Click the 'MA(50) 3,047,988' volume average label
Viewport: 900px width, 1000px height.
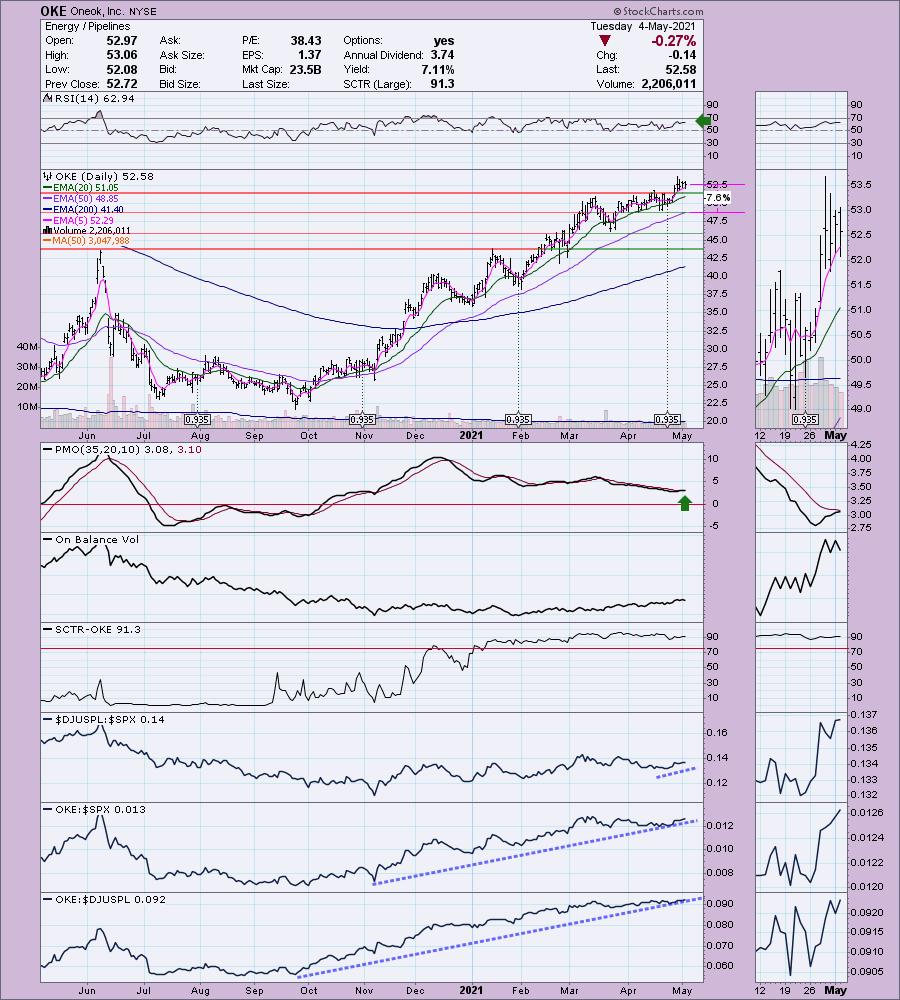(91, 241)
